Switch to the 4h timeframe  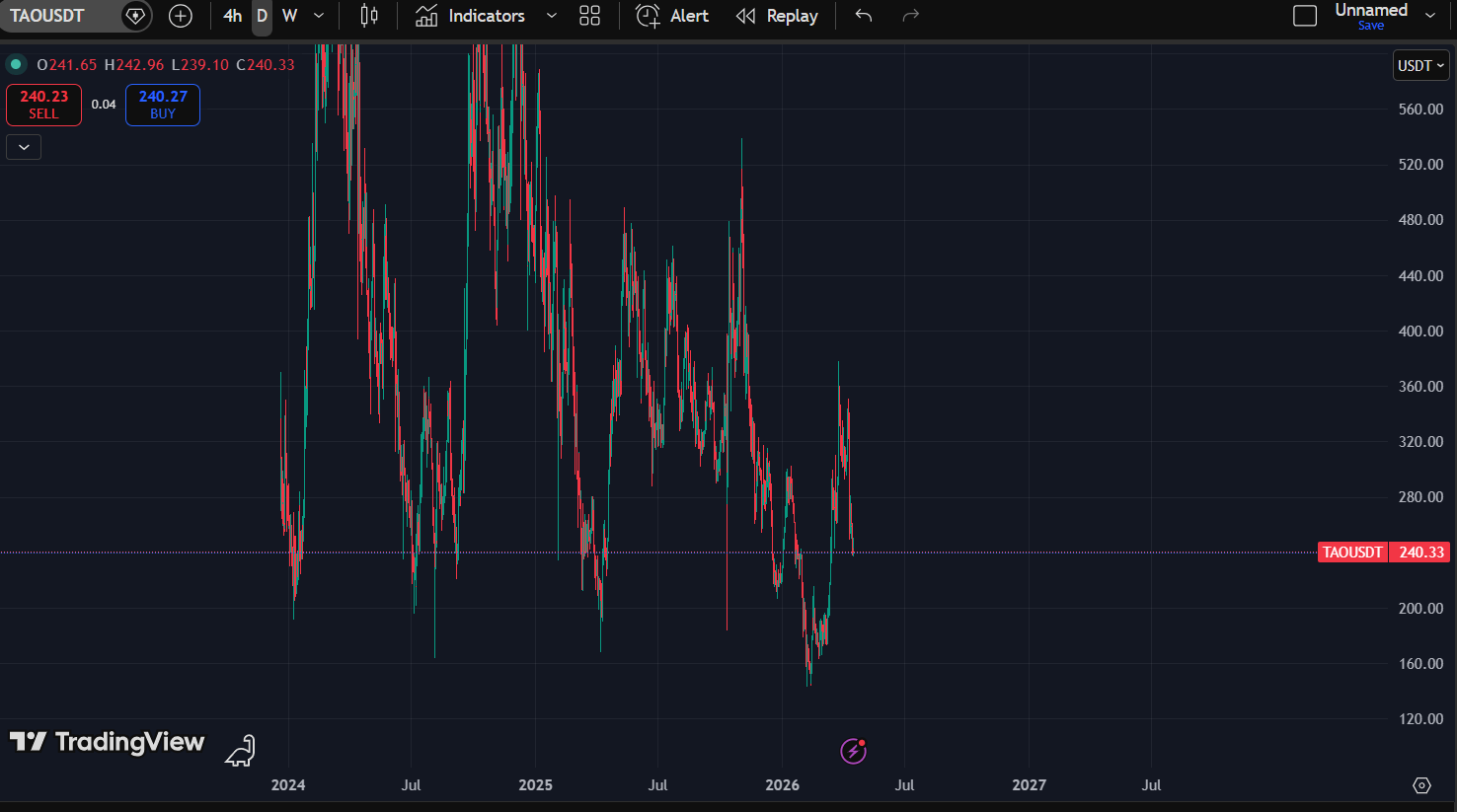pyautogui.click(x=233, y=16)
